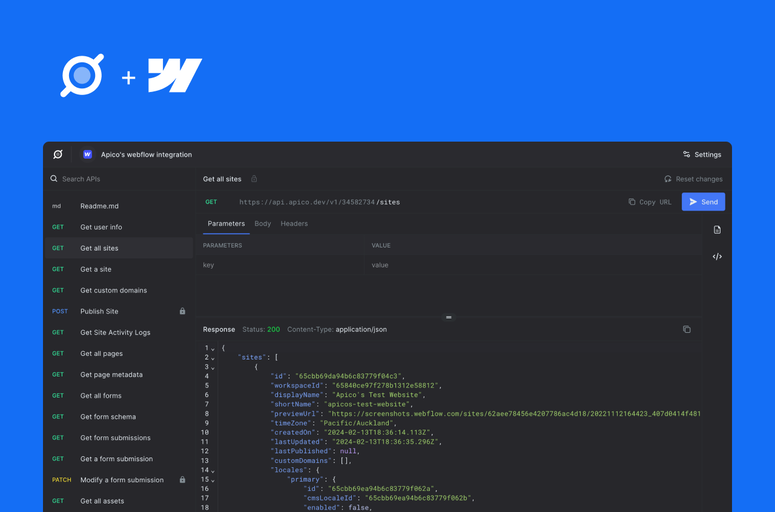
Task: Select the Get form submissions endpoint
Action: coord(119,438)
